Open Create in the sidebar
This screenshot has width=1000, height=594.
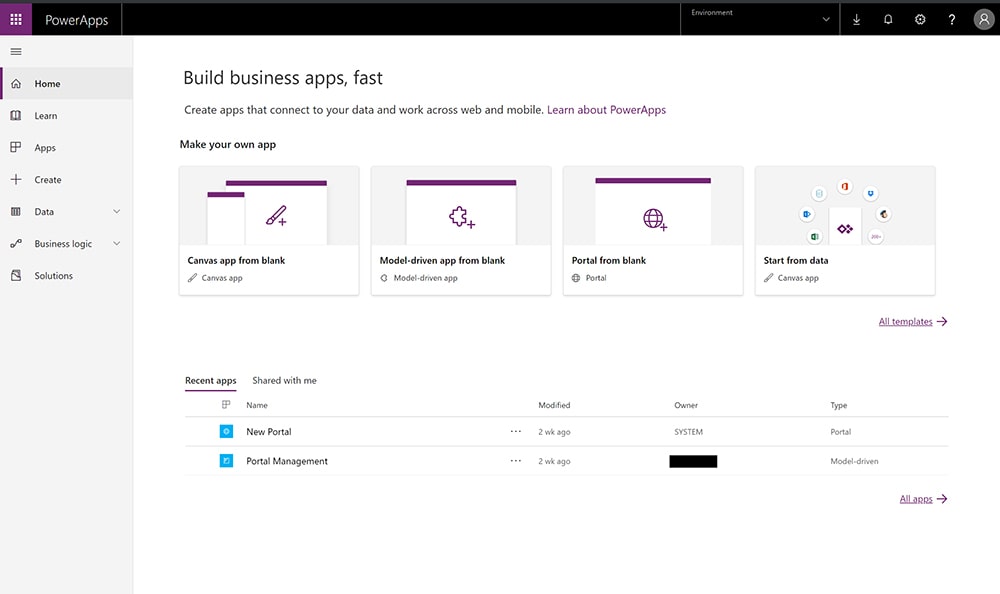[66, 179]
